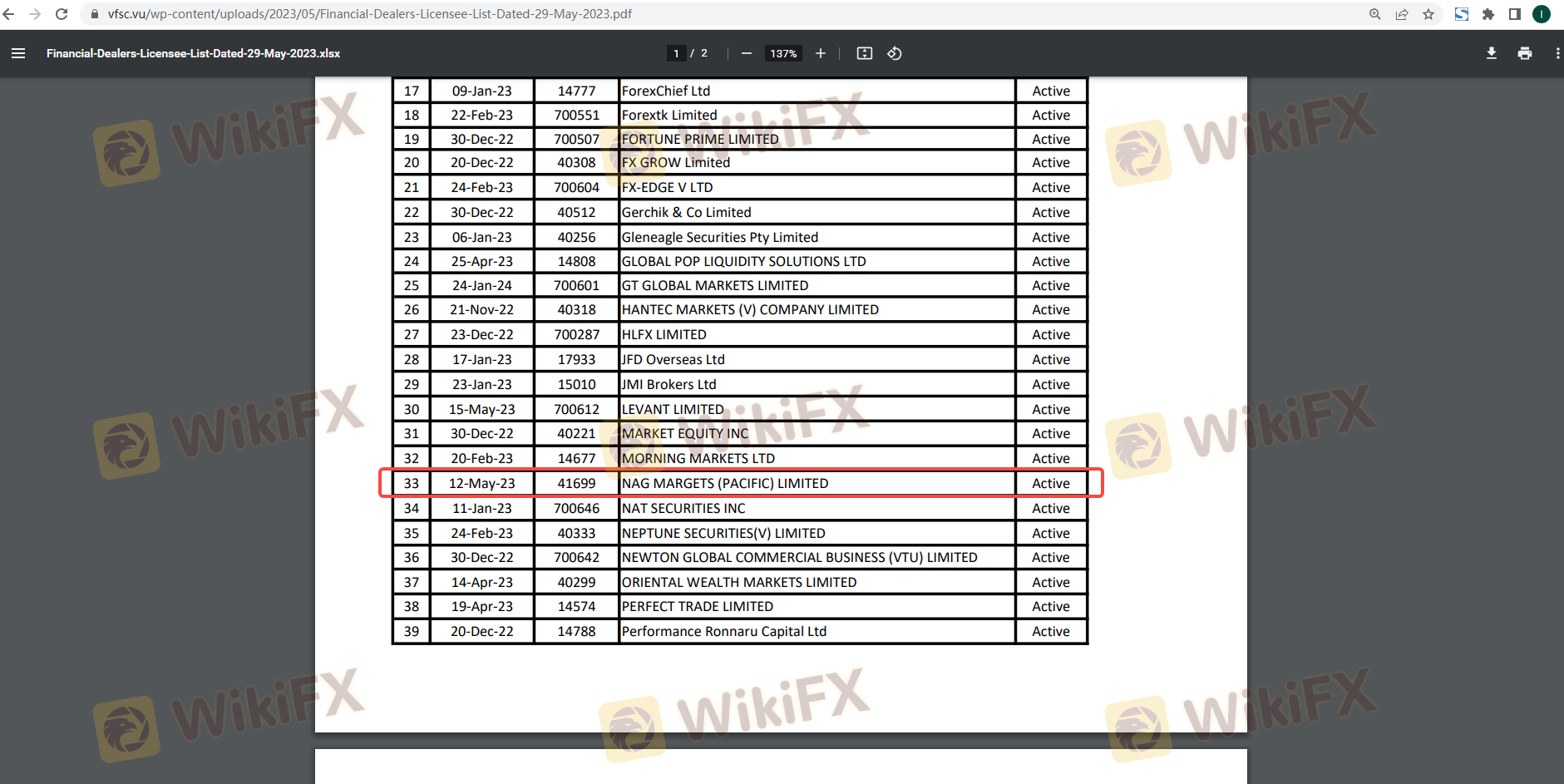Click the 137% zoom level field
The height and width of the screenshot is (784, 1564).
tap(783, 53)
